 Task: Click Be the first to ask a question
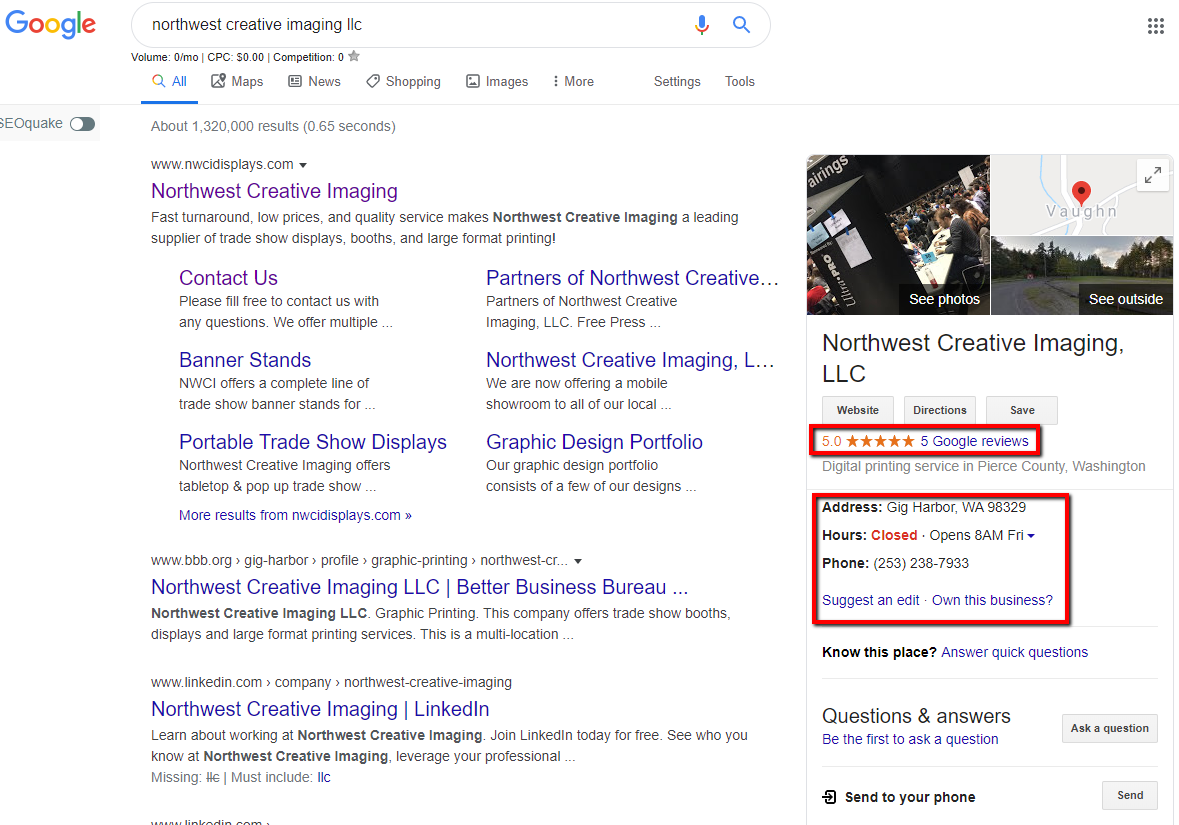click(x=910, y=739)
